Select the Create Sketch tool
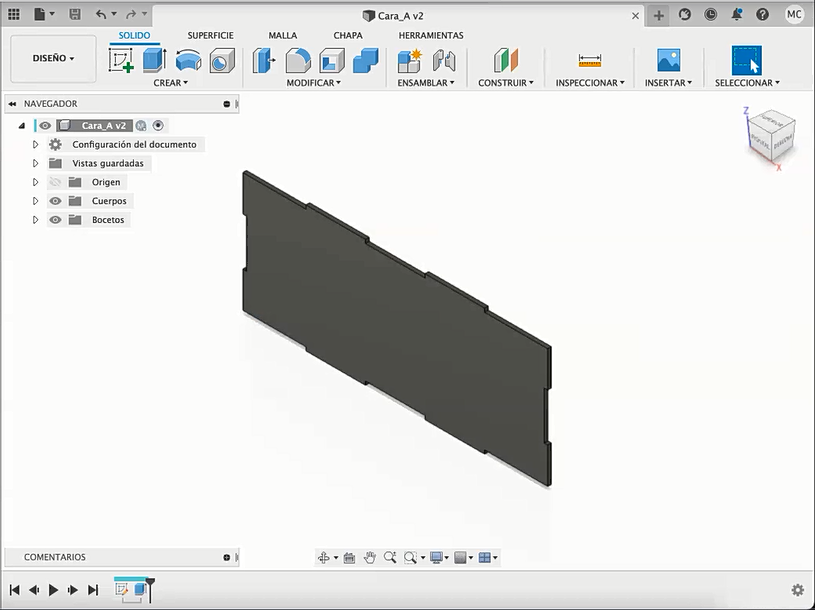 point(121,60)
